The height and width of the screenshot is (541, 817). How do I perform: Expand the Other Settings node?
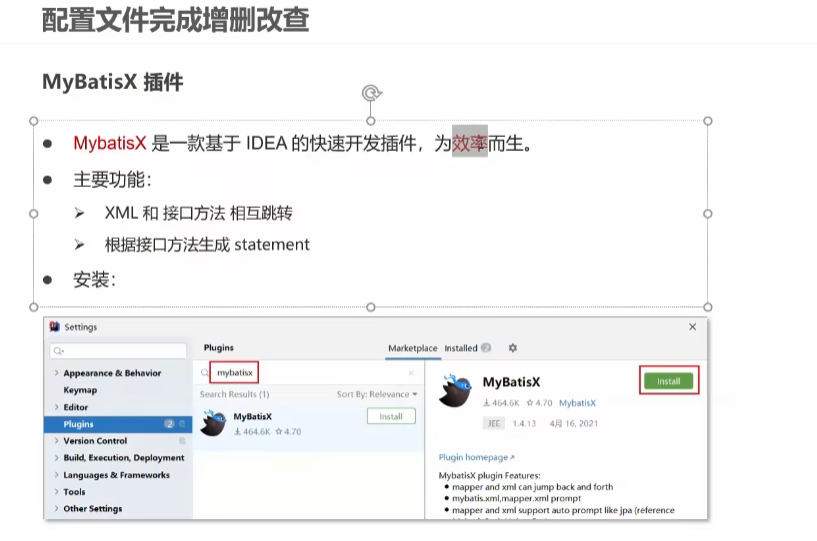[56, 508]
